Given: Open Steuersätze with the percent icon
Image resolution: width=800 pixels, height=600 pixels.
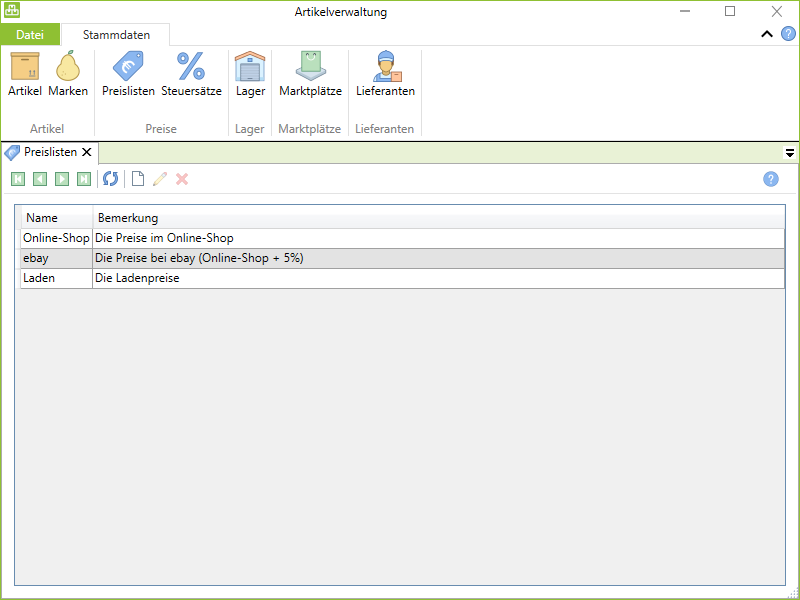Looking at the screenshot, I should (191, 74).
